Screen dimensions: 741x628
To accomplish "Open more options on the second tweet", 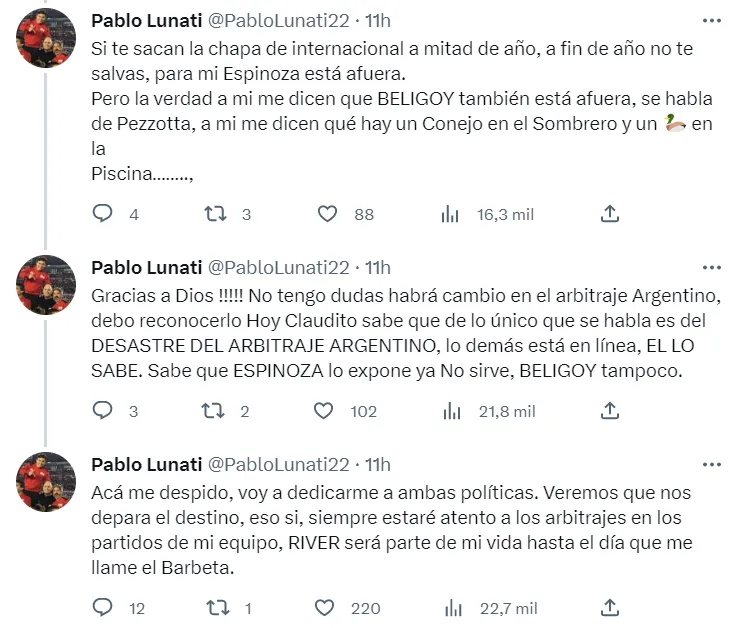I will (711, 267).
